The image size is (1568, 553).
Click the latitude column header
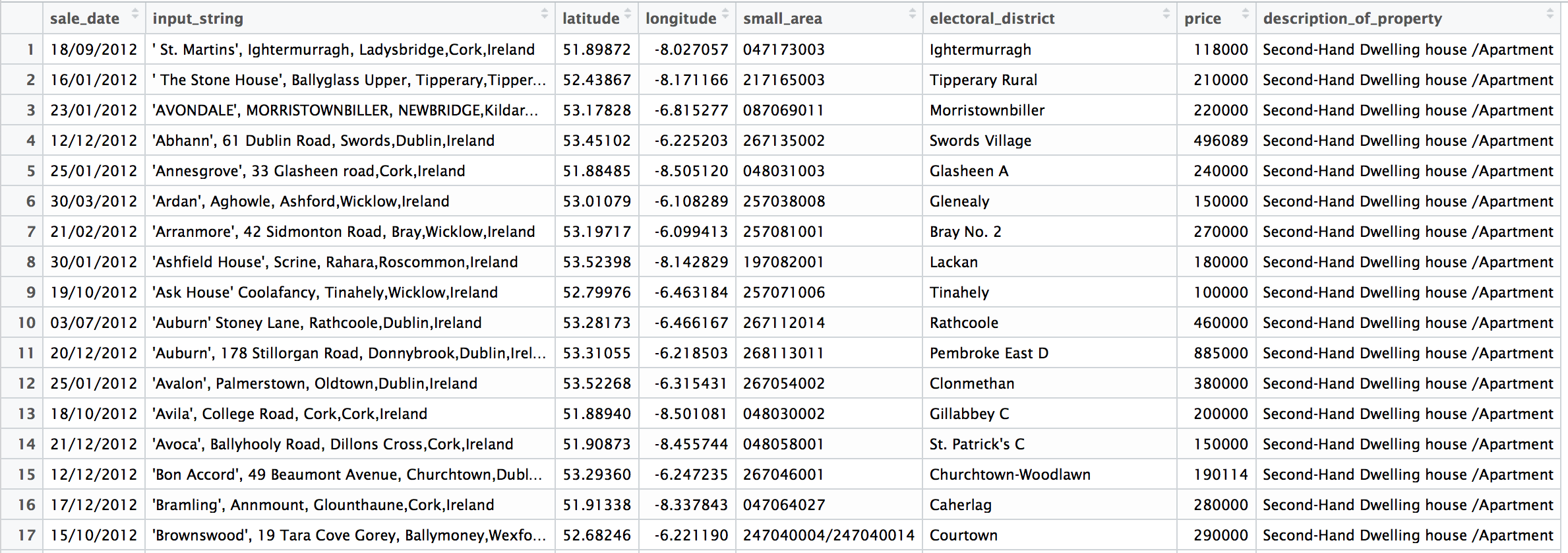[x=597, y=18]
